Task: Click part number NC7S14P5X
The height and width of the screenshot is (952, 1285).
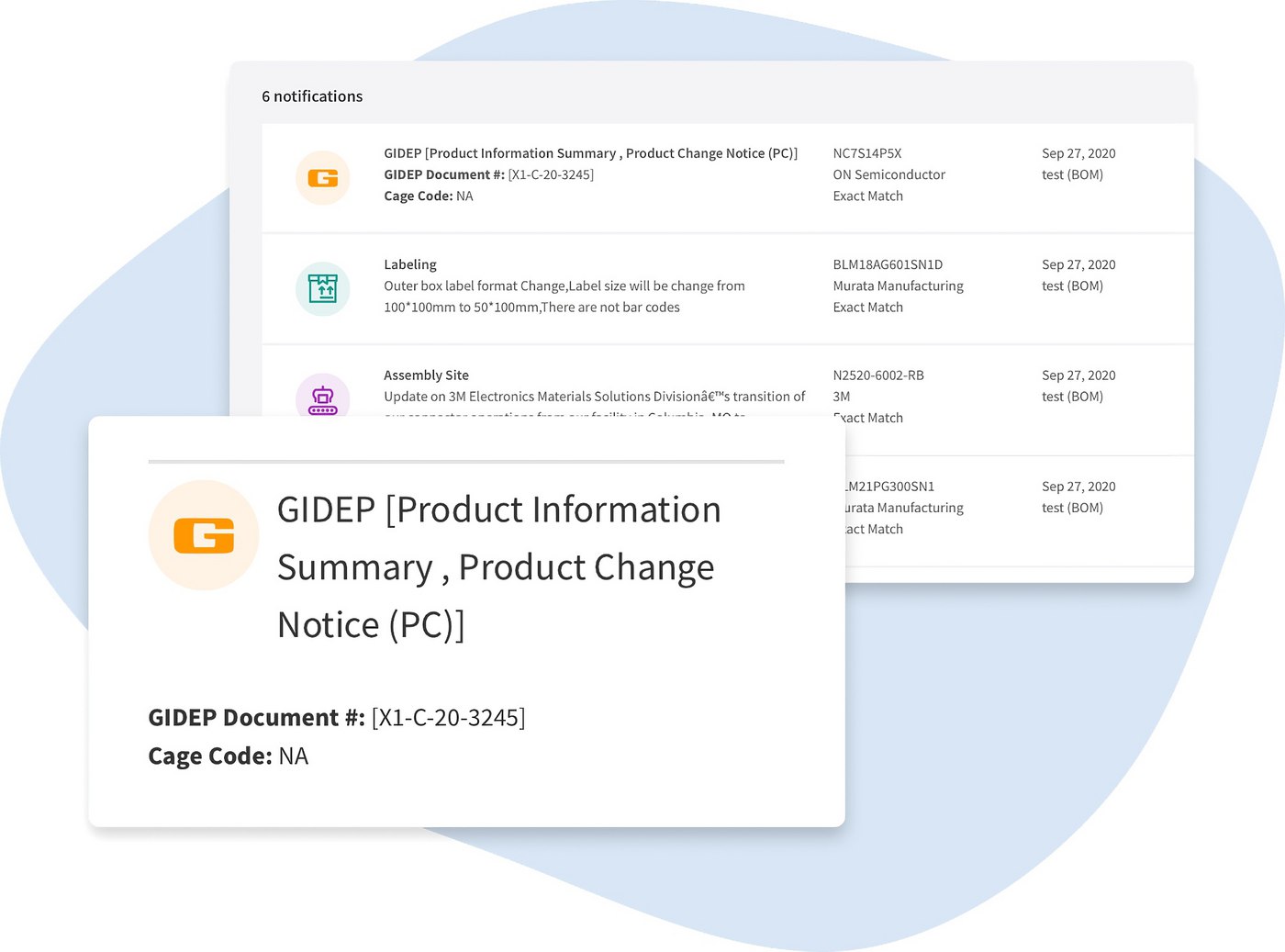Action: [867, 153]
